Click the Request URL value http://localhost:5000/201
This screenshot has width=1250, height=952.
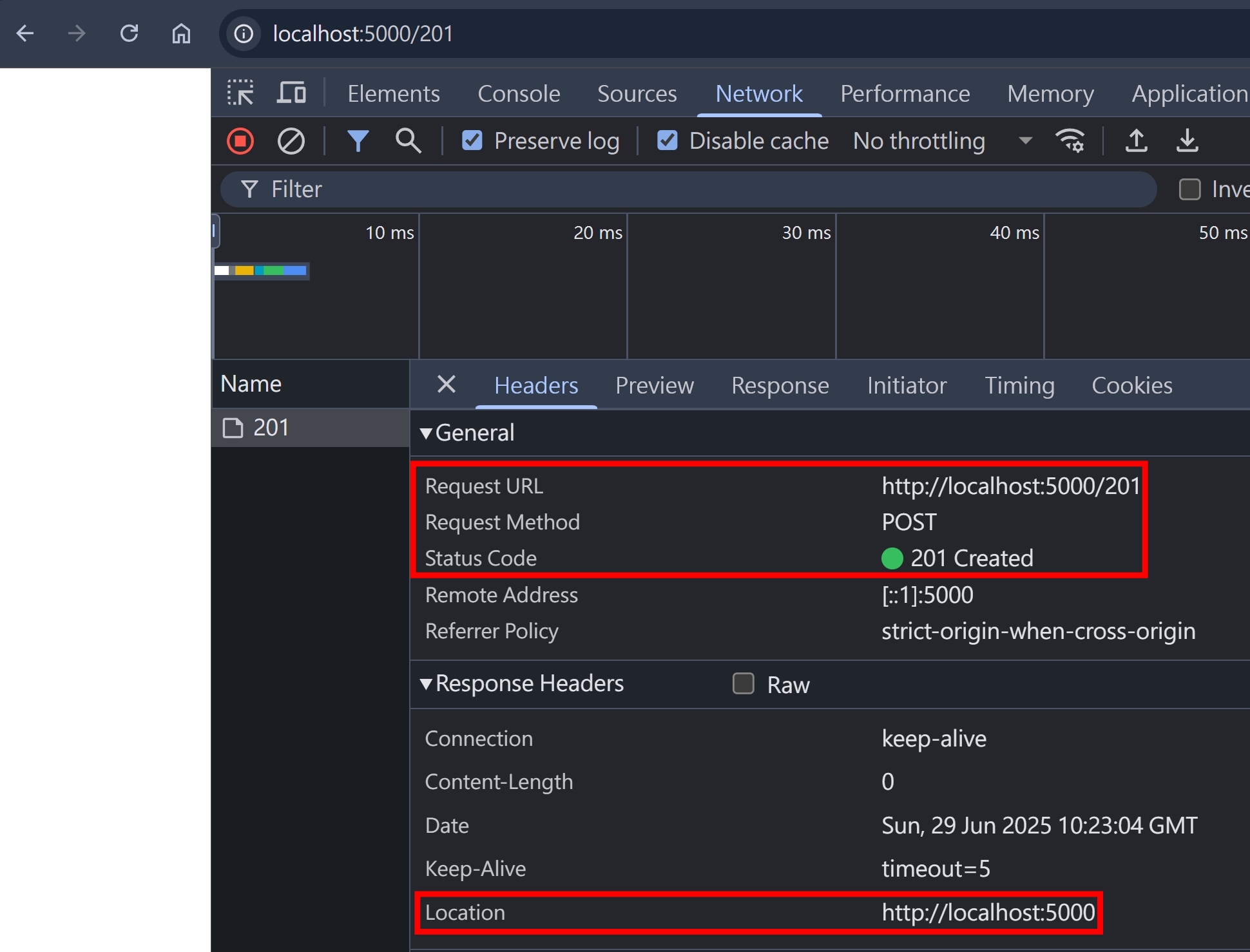1011,486
